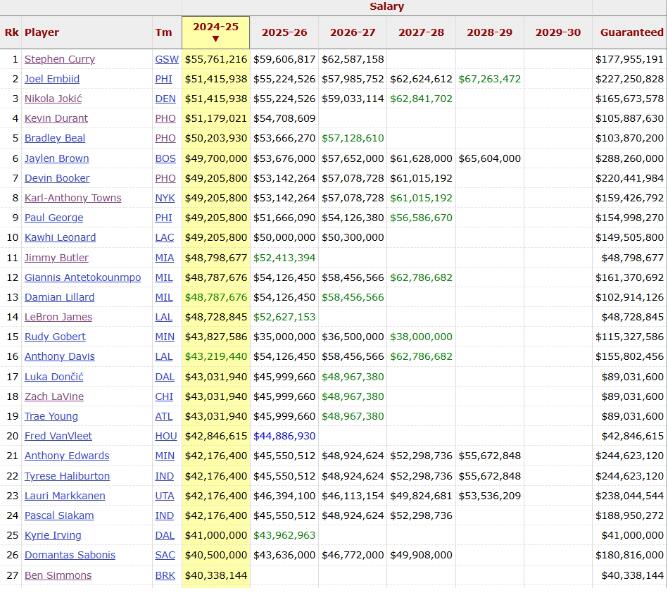Open Fred VanVleet's player page

coord(59,436)
